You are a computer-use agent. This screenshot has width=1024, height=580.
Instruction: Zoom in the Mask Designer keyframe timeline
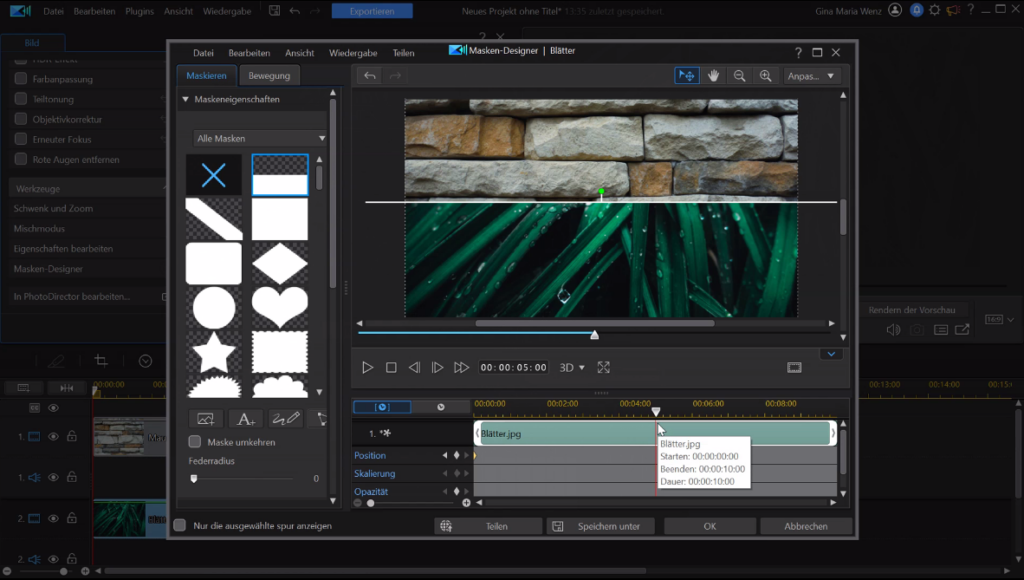coord(466,503)
